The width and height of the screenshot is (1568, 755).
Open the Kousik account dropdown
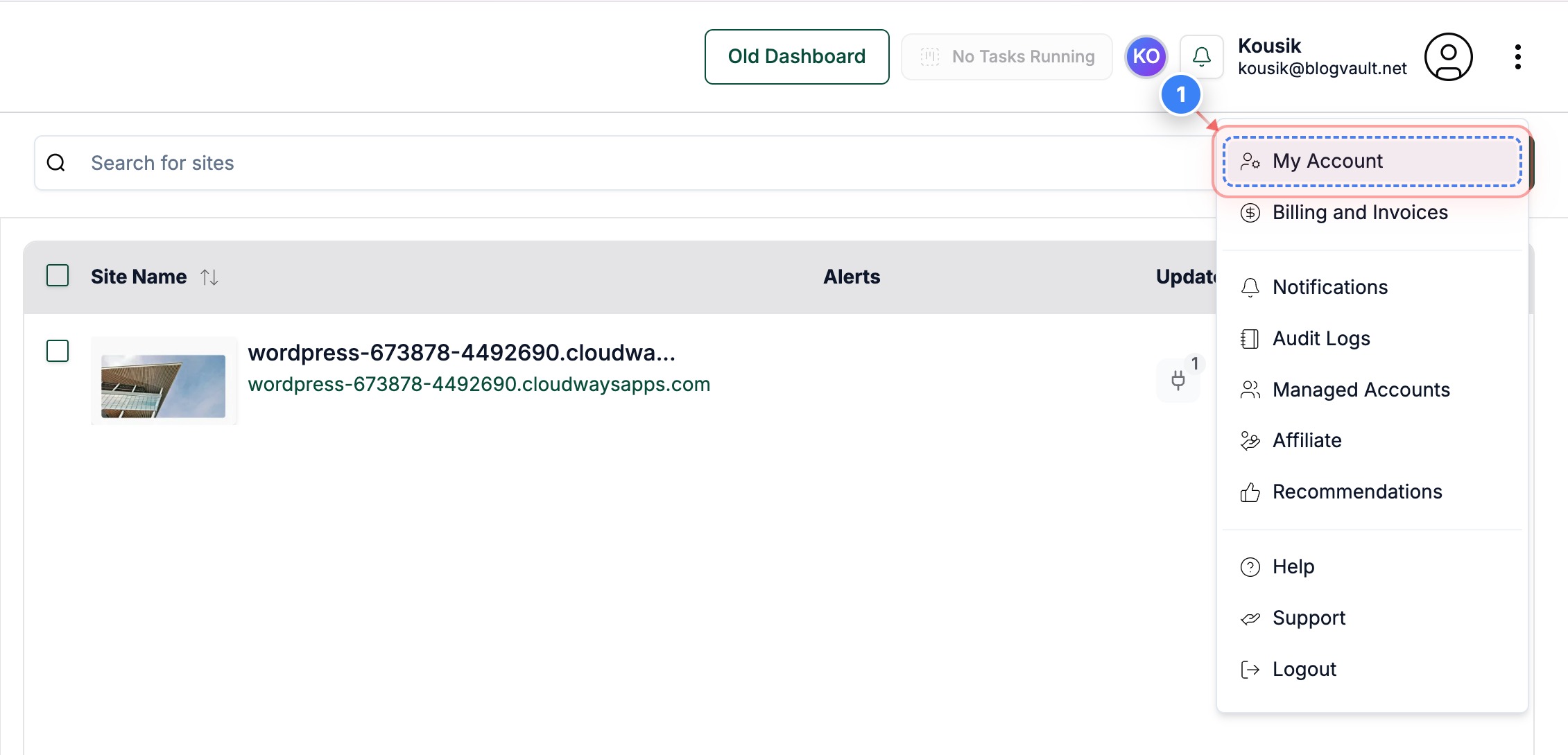tap(1322, 55)
